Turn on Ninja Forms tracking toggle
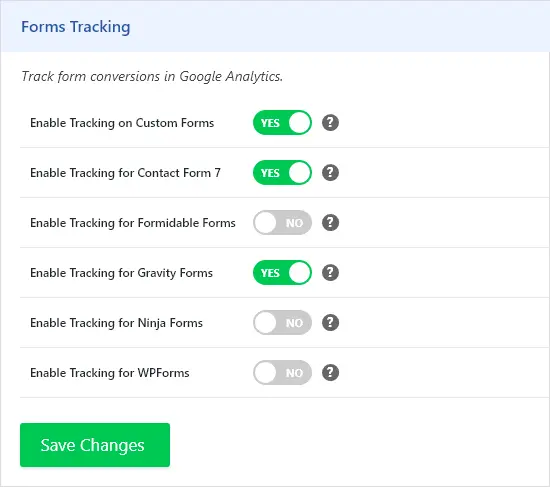 (282, 322)
